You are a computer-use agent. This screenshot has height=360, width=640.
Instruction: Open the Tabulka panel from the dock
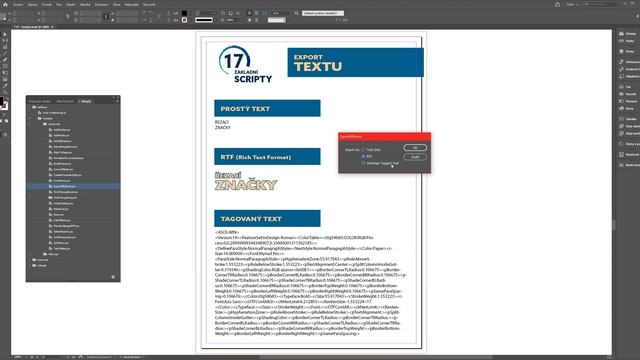point(627,119)
